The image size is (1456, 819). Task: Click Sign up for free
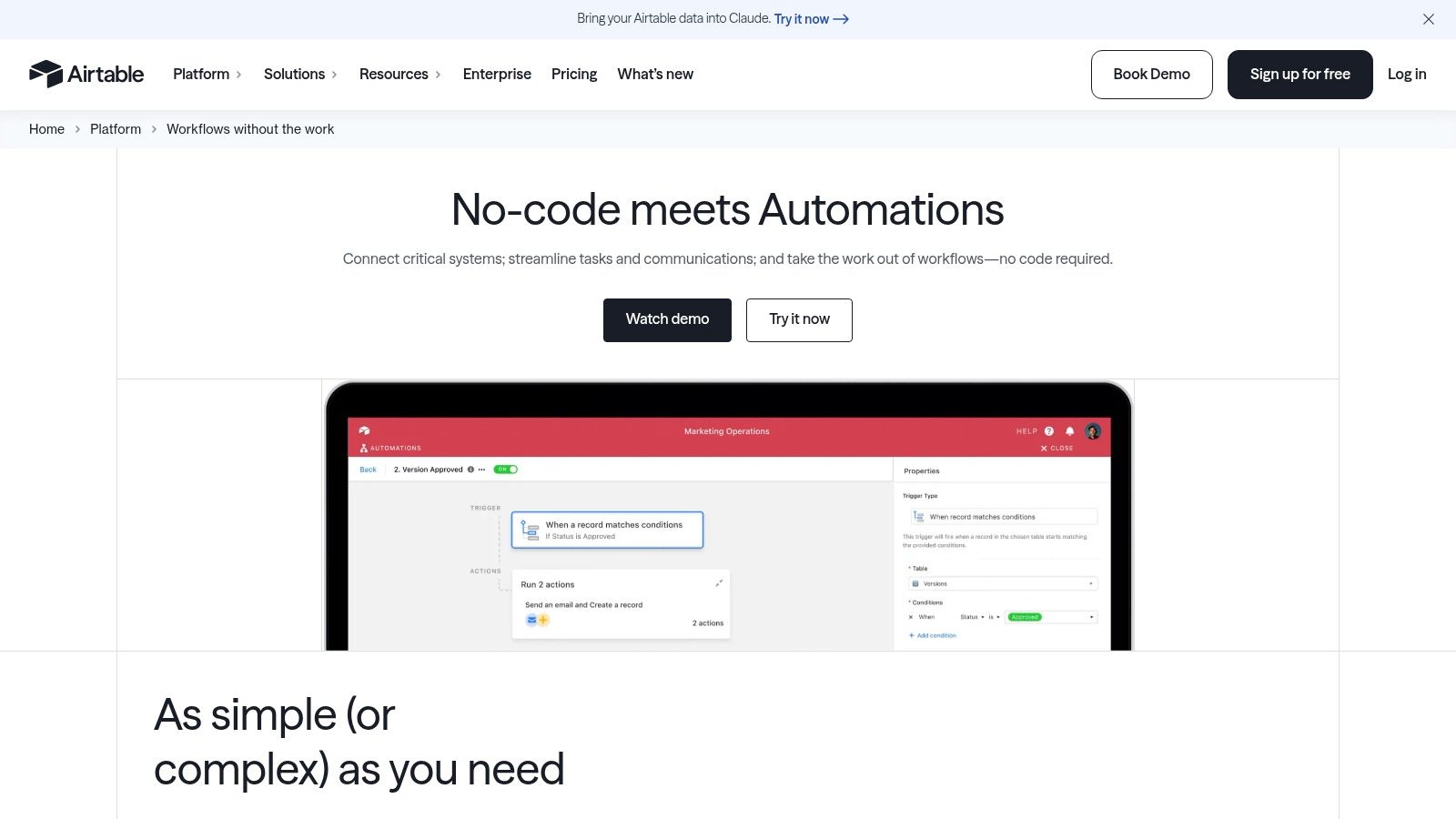(x=1299, y=75)
